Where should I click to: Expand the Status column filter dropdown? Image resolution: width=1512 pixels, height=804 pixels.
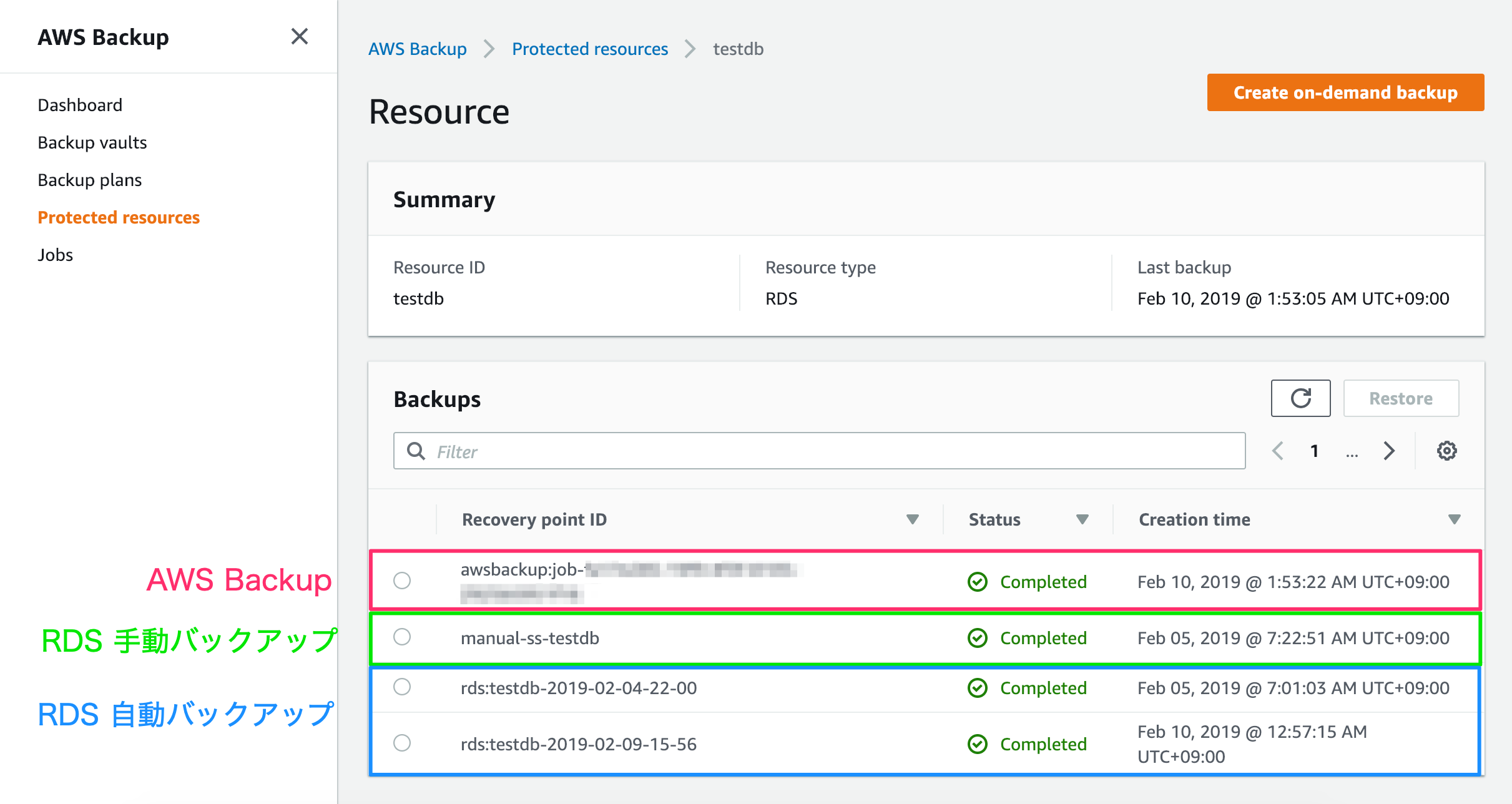(x=1085, y=519)
